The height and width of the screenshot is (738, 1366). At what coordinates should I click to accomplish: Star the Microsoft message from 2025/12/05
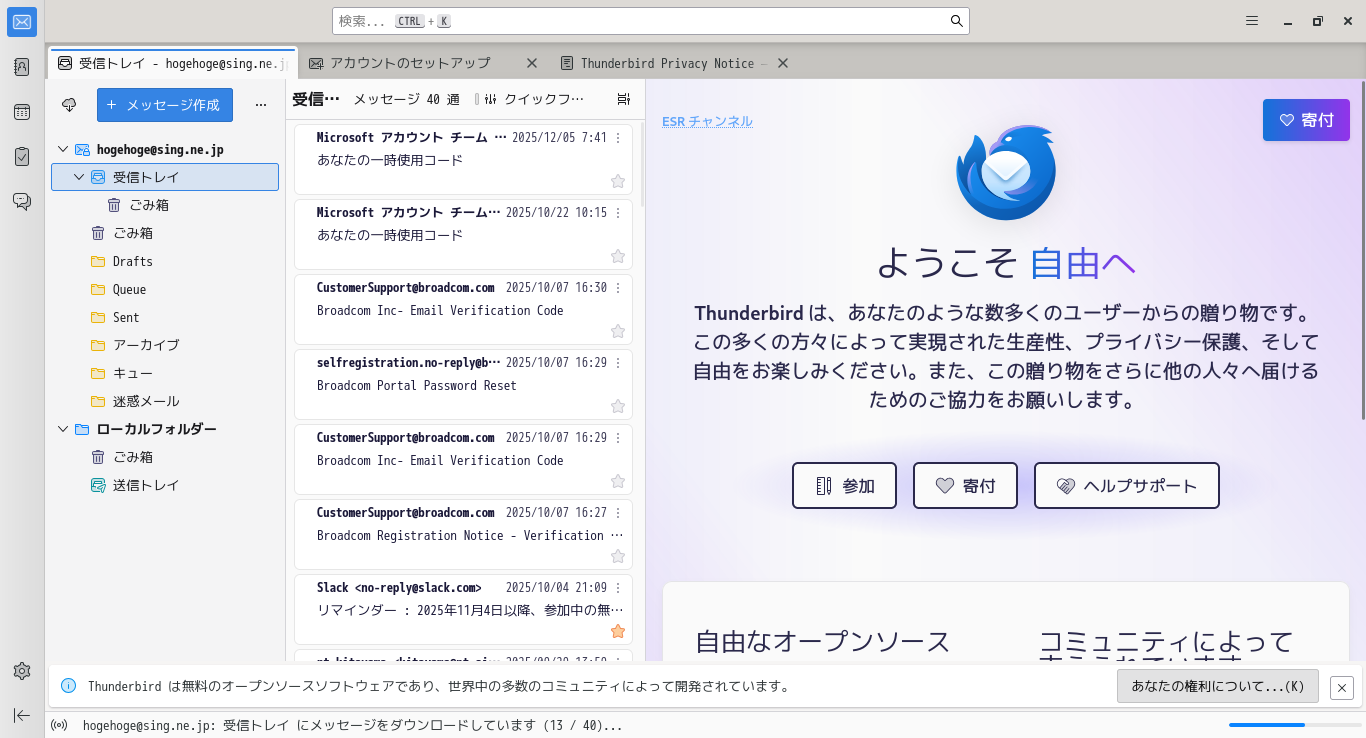point(618,181)
